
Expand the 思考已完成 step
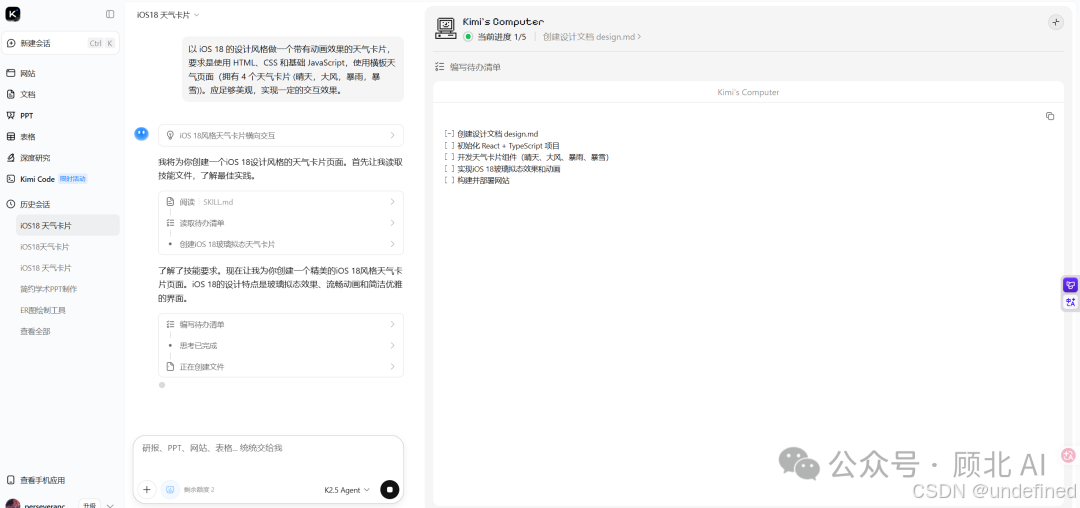(x=281, y=346)
